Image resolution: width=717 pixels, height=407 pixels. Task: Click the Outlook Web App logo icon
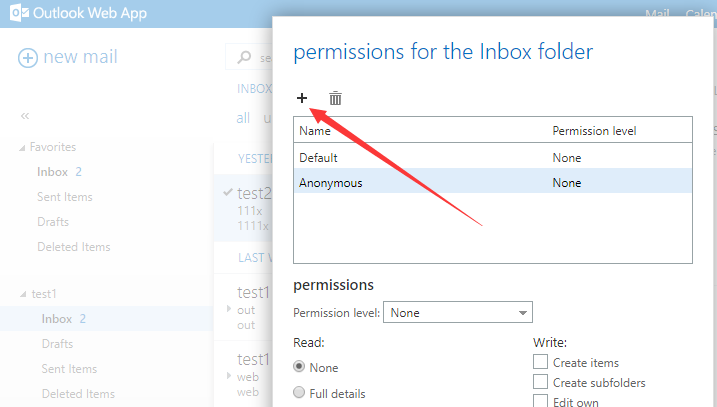(x=20, y=13)
